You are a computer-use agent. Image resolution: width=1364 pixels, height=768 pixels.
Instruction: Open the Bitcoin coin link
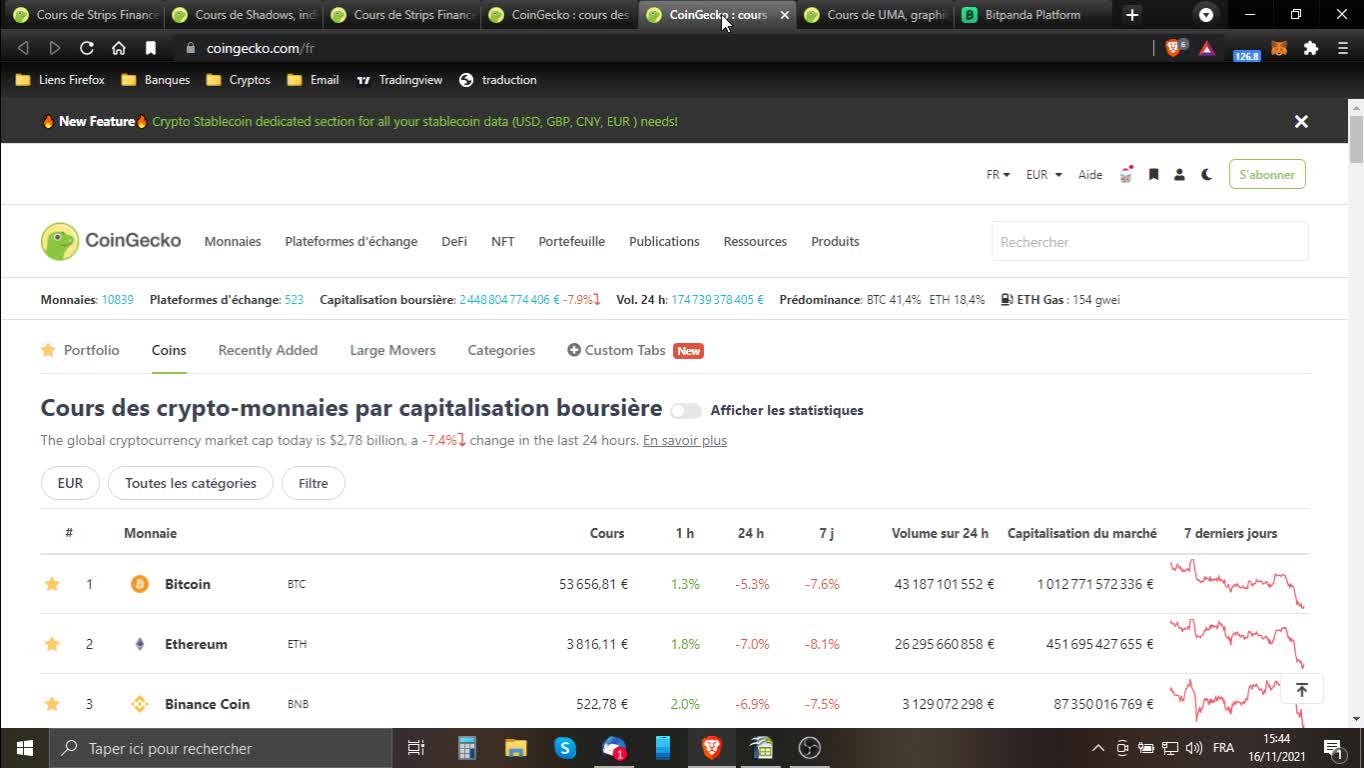pyautogui.click(x=187, y=584)
